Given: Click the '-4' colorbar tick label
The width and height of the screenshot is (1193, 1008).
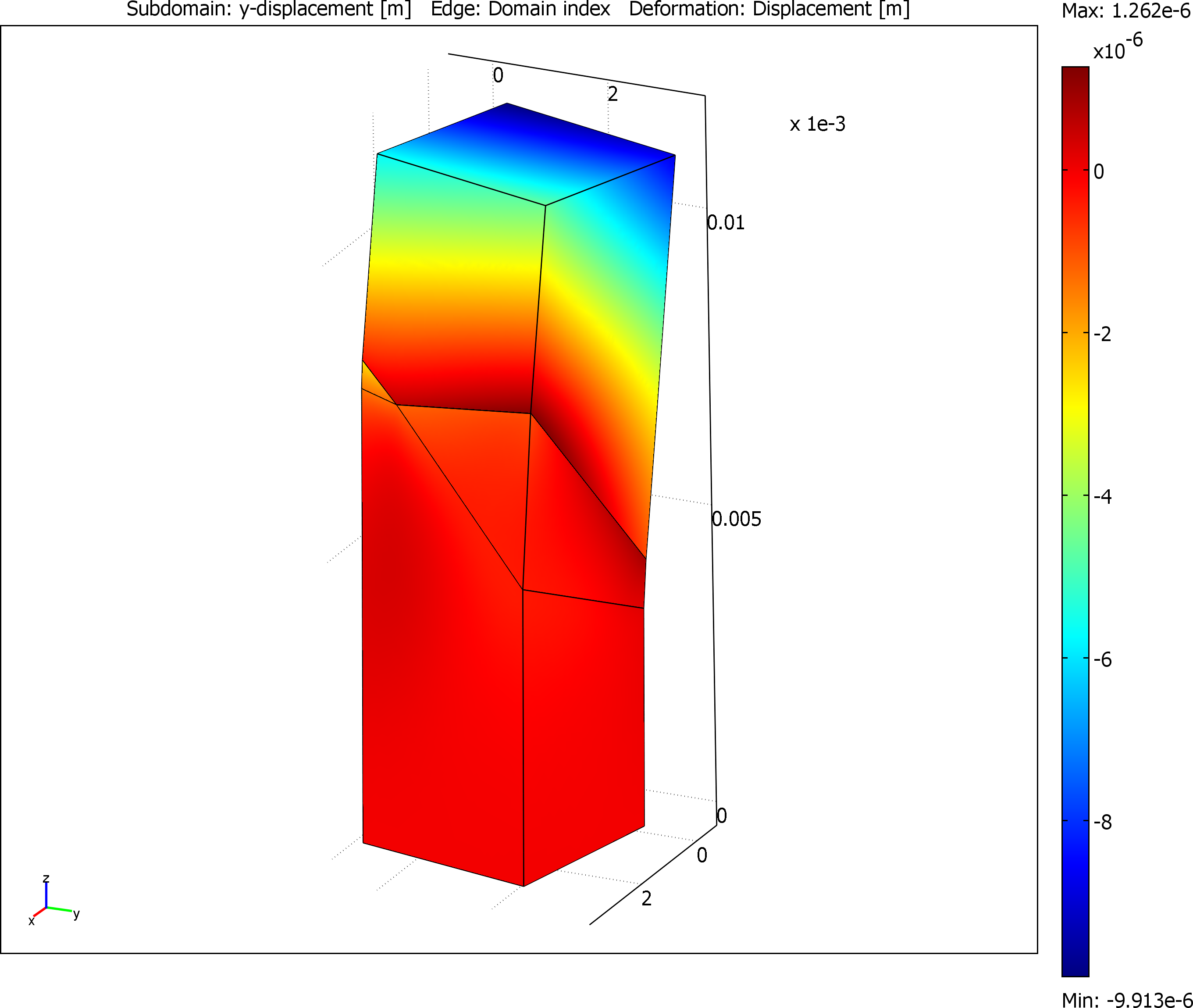Looking at the screenshot, I should point(1103,497).
